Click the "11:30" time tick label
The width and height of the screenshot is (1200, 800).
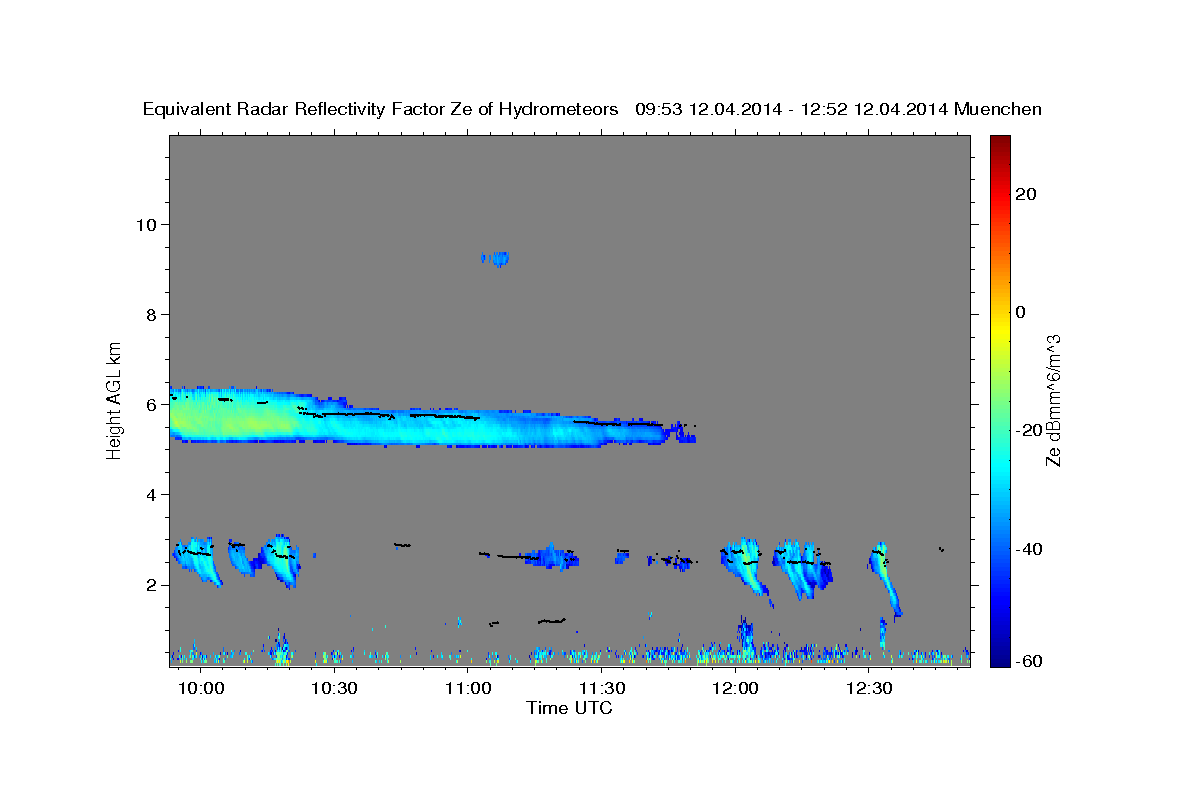[602, 689]
